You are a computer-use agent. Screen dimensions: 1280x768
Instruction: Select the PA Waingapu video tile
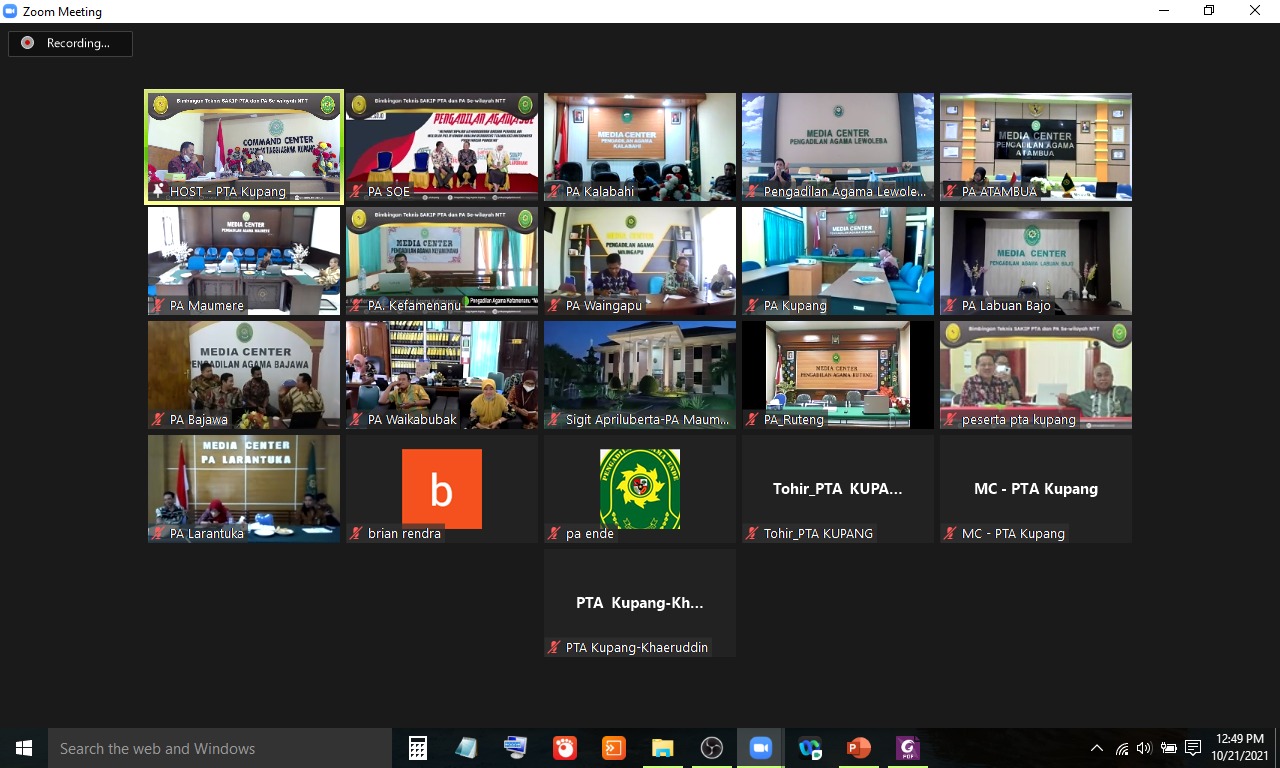pyautogui.click(x=640, y=261)
